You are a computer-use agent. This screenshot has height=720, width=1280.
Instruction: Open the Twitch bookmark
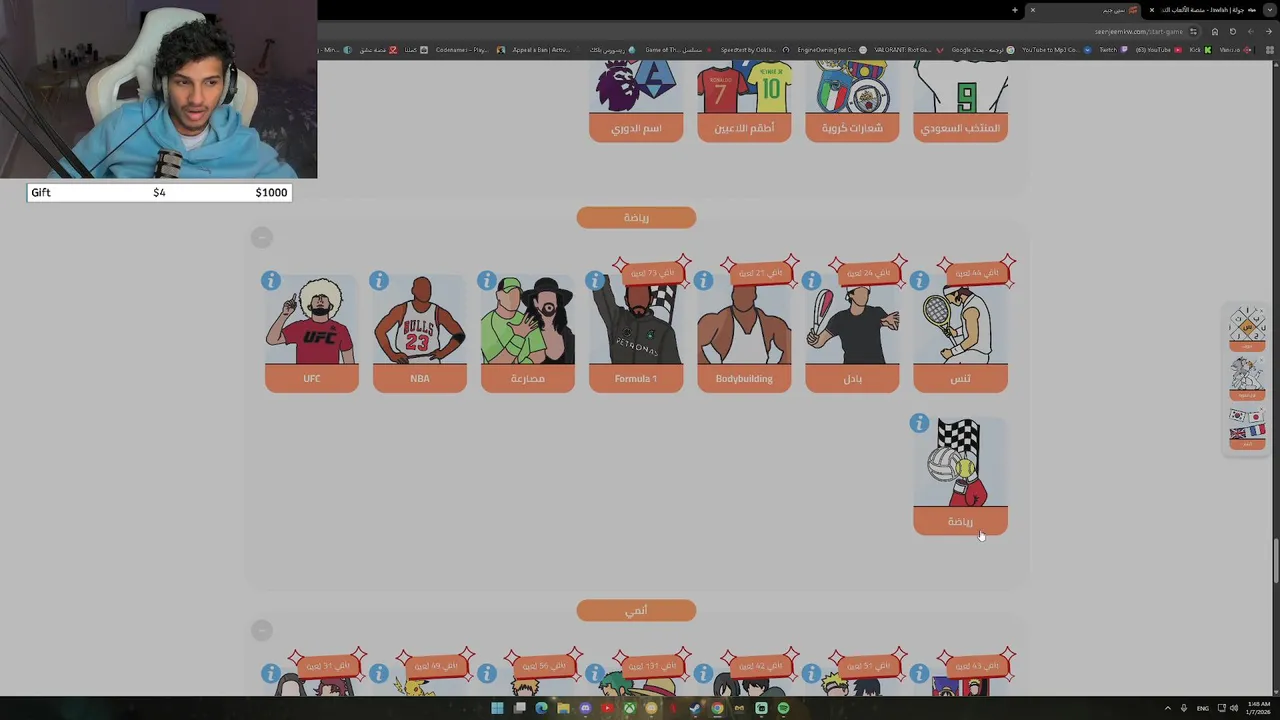tap(1113, 50)
